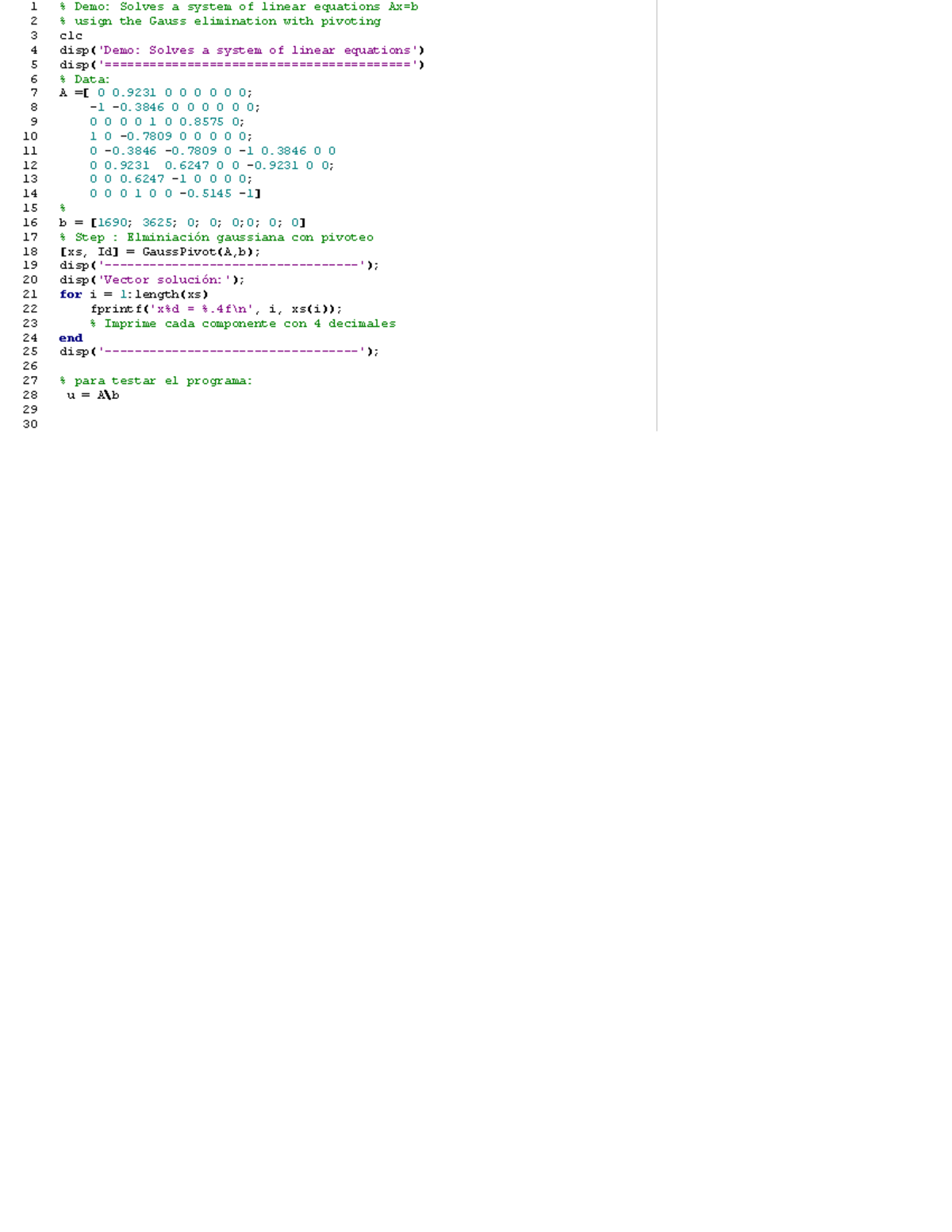Click the value 0.8575 in matrix A

[202, 122]
